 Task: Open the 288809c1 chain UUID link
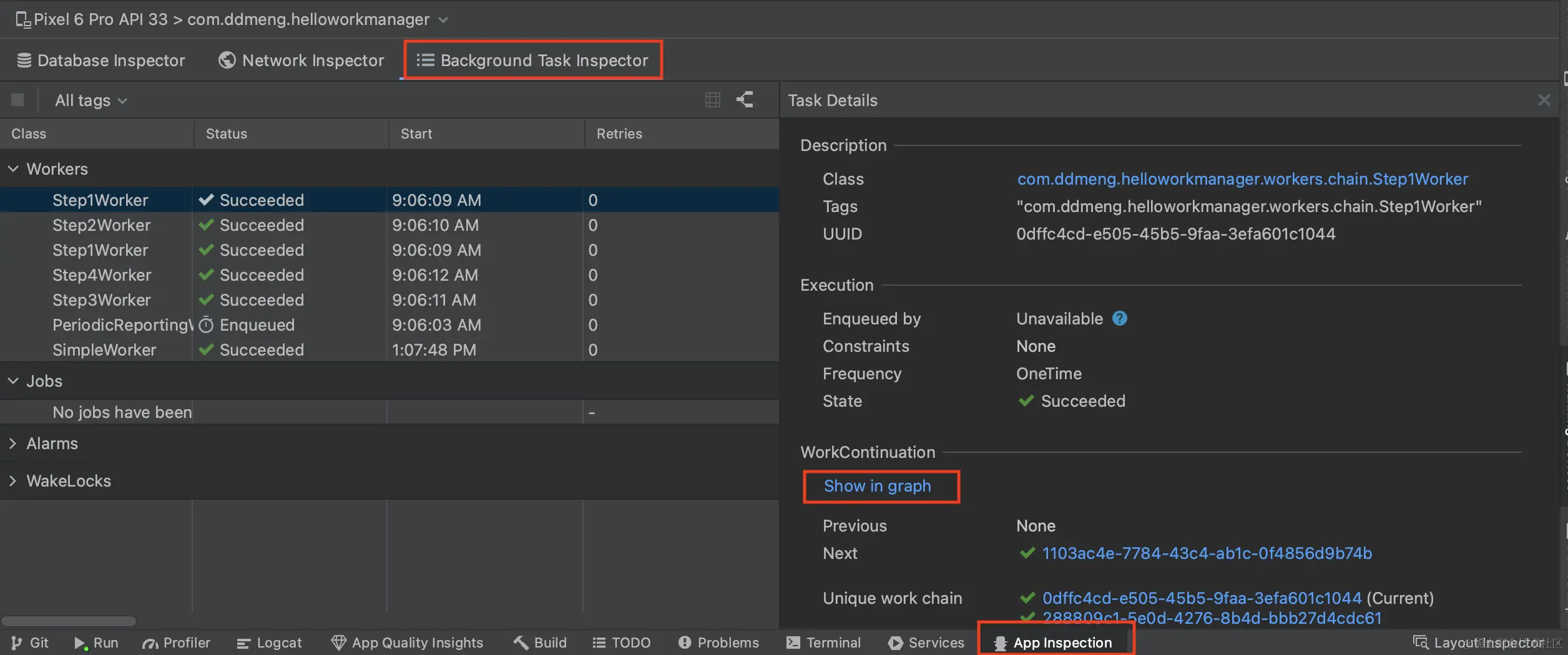point(1212,618)
